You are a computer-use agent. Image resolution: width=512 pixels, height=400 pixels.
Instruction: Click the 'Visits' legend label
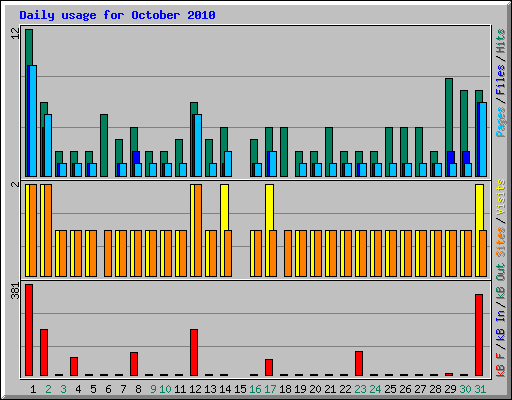tap(501, 198)
